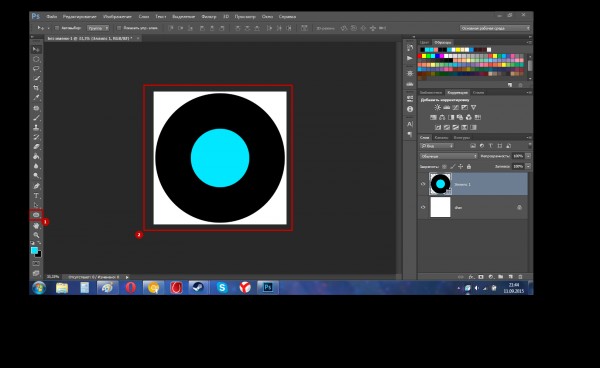This screenshot has height=368, width=600.
Task: Open the Color tab beside Swatches
Action: click(x=424, y=42)
